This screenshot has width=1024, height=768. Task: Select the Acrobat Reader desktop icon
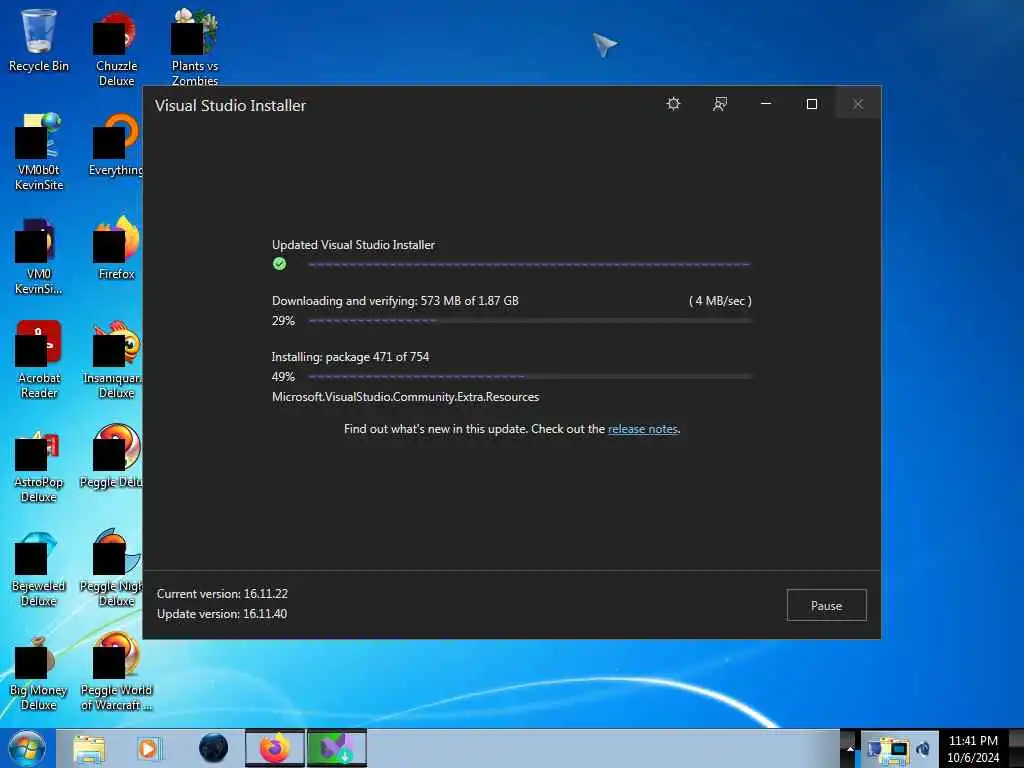(x=39, y=360)
